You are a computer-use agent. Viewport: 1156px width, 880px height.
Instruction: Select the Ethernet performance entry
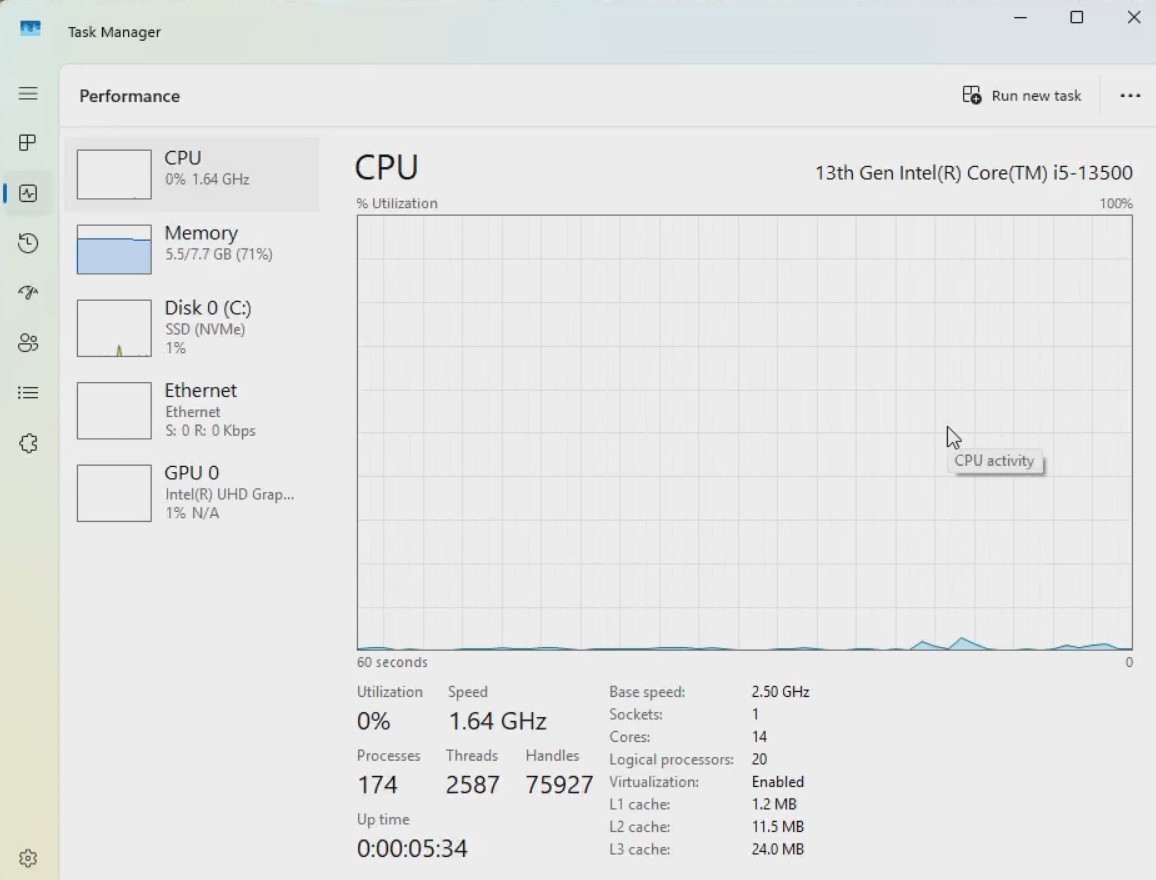(192, 411)
